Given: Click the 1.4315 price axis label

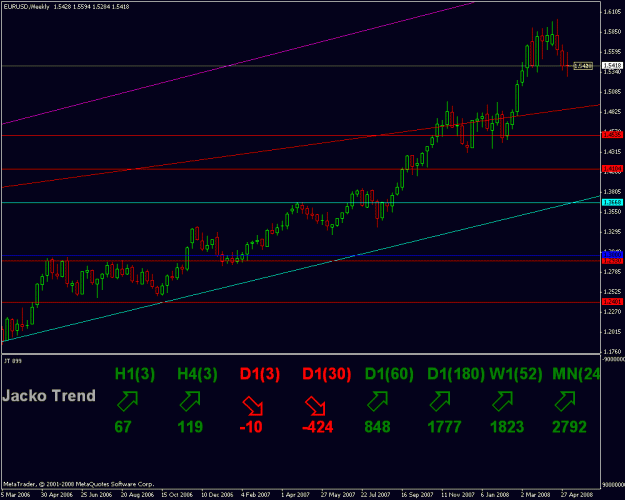Looking at the screenshot, I should [x=613, y=152].
